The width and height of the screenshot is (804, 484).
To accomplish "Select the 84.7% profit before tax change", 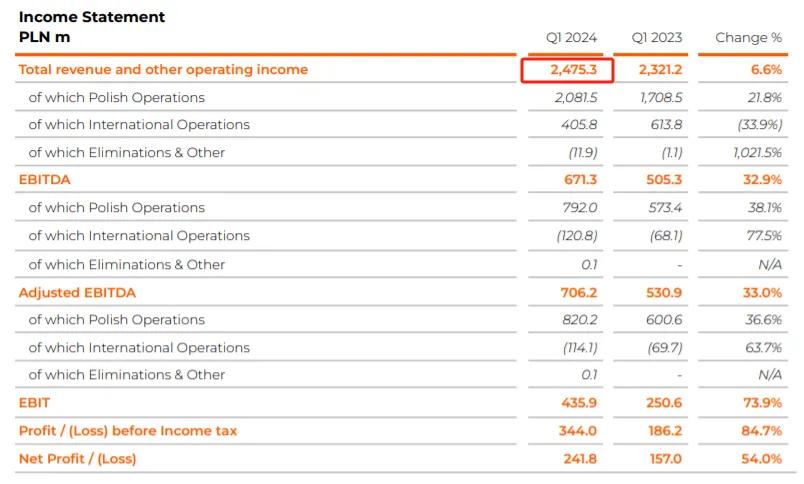I will [x=761, y=431].
